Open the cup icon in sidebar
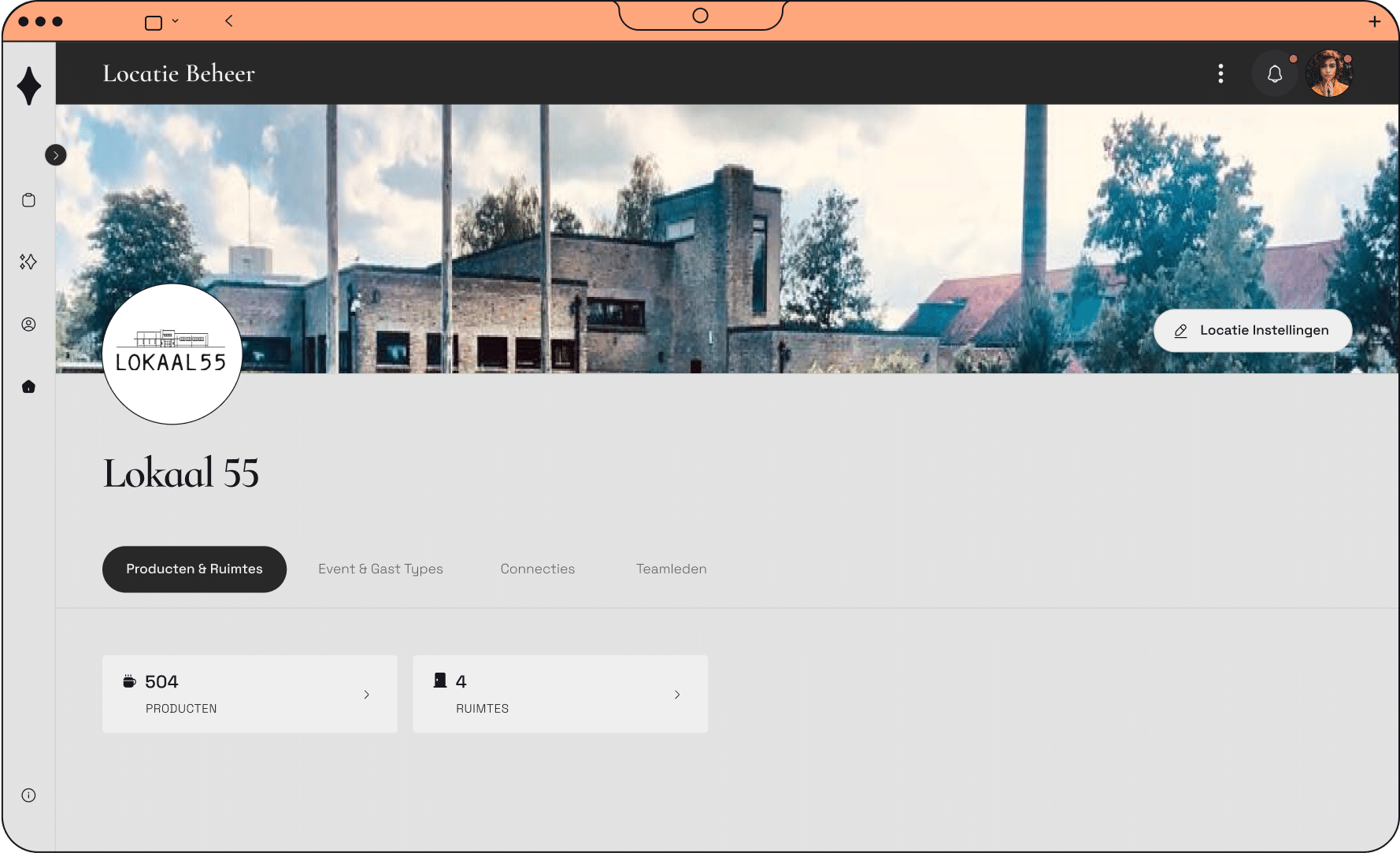This screenshot has height=853, width=1400. tap(28, 200)
